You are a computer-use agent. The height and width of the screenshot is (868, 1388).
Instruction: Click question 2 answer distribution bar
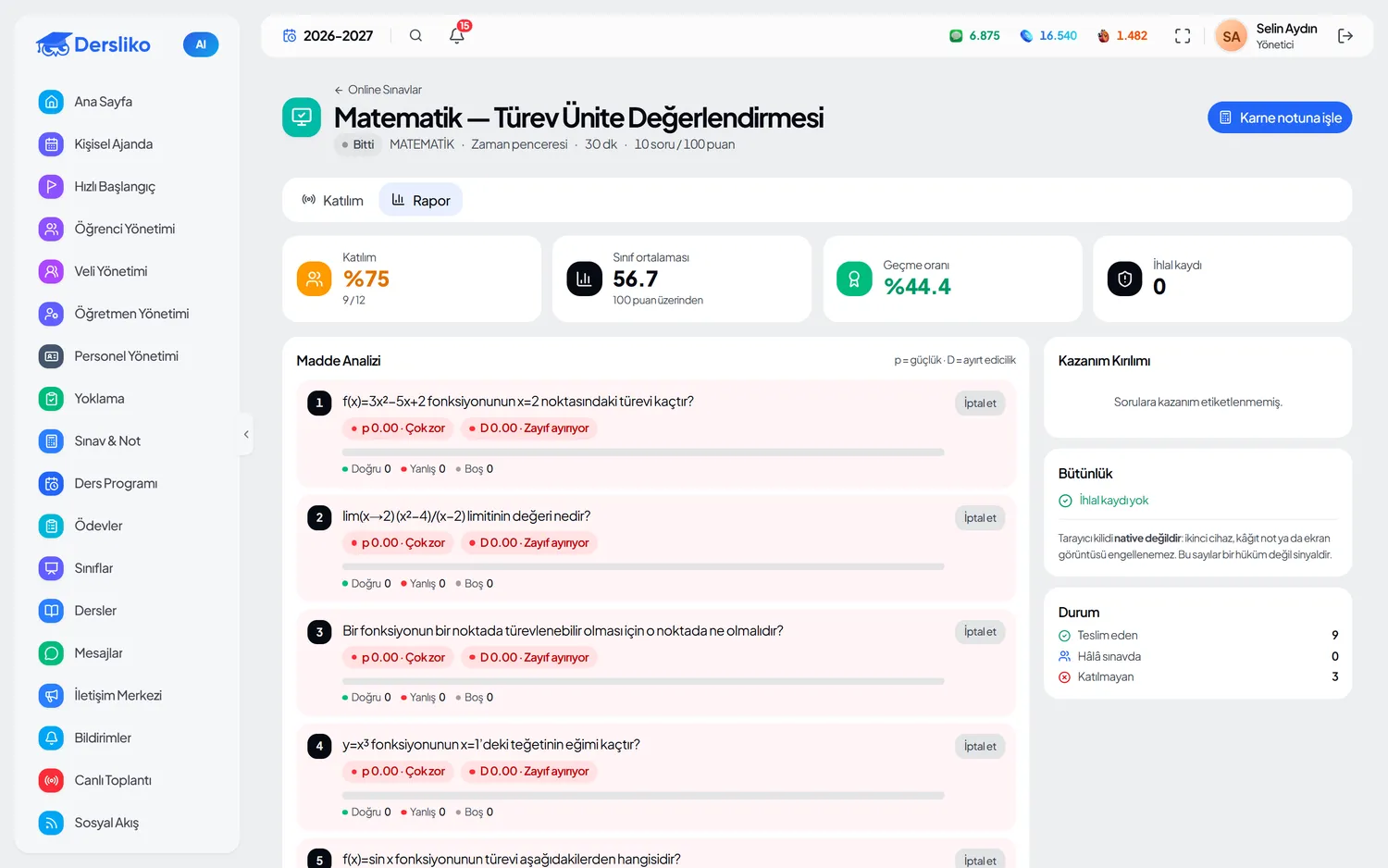click(643, 566)
